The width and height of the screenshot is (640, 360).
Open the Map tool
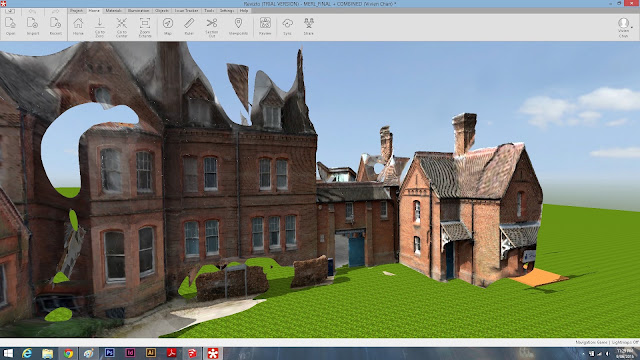[168, 27]
